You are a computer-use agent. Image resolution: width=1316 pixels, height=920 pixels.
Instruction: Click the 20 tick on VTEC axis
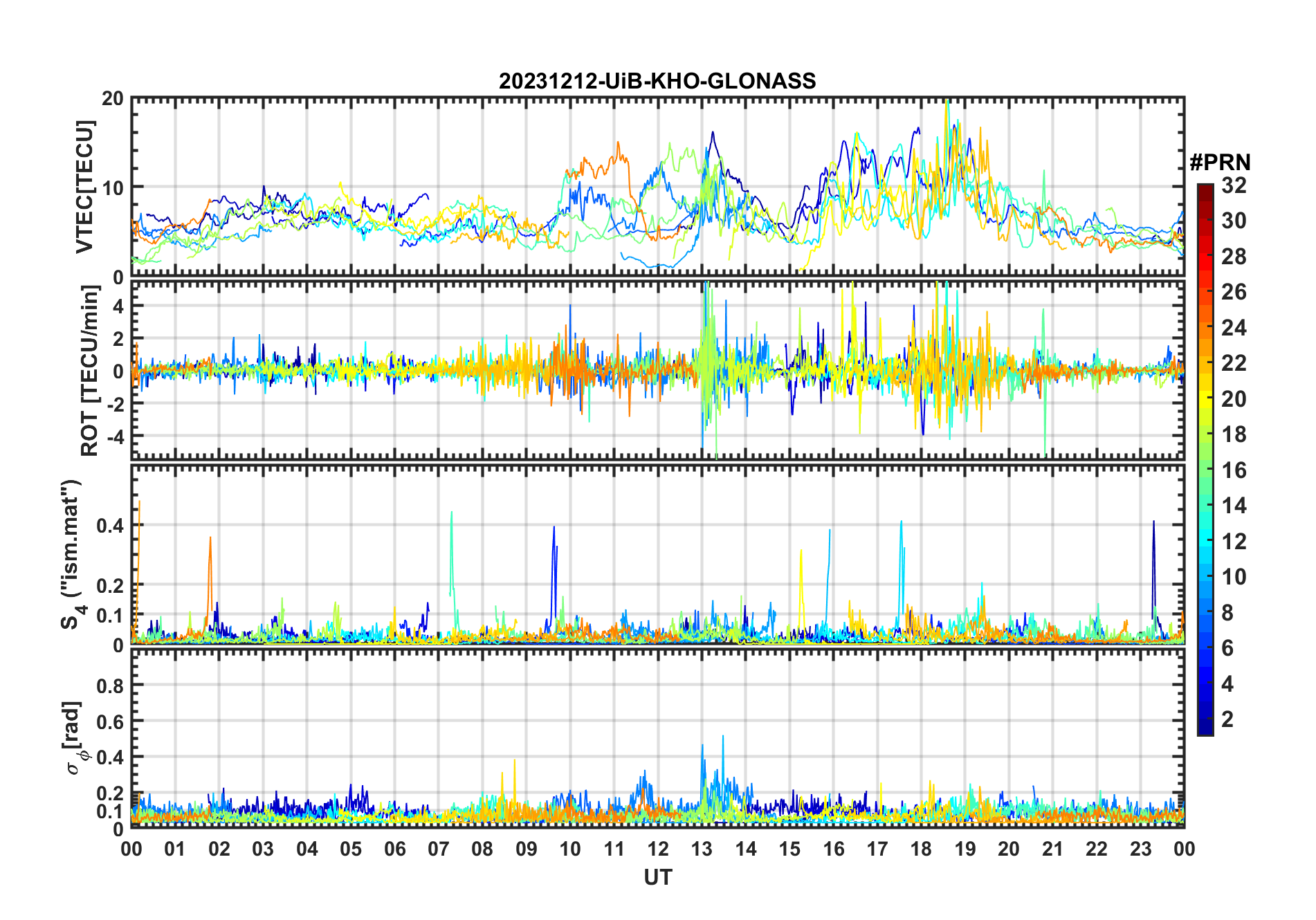point(113,98)
